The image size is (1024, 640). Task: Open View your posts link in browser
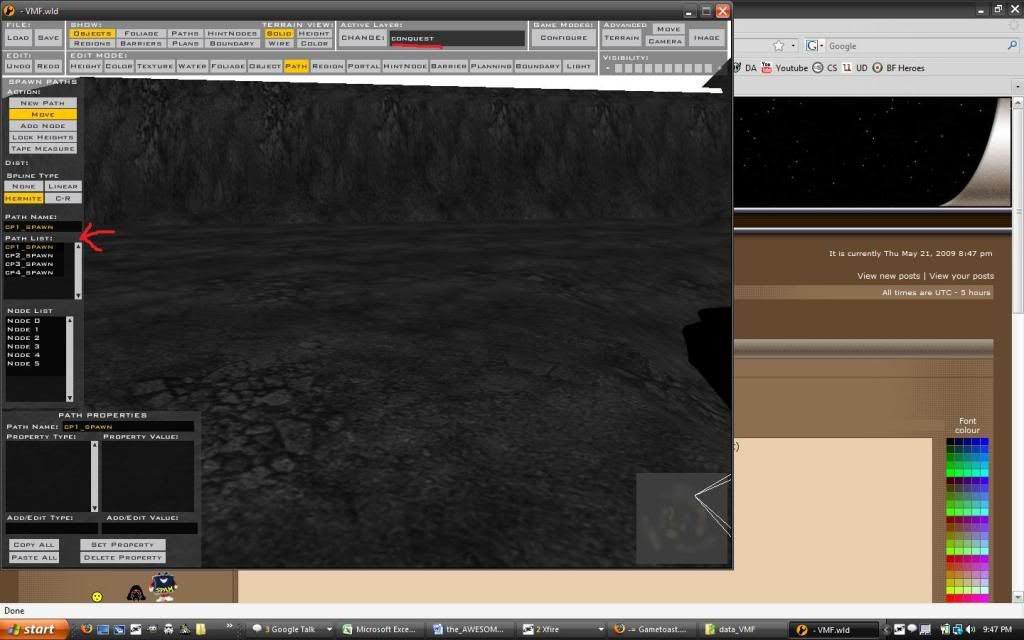coord(961,276)
